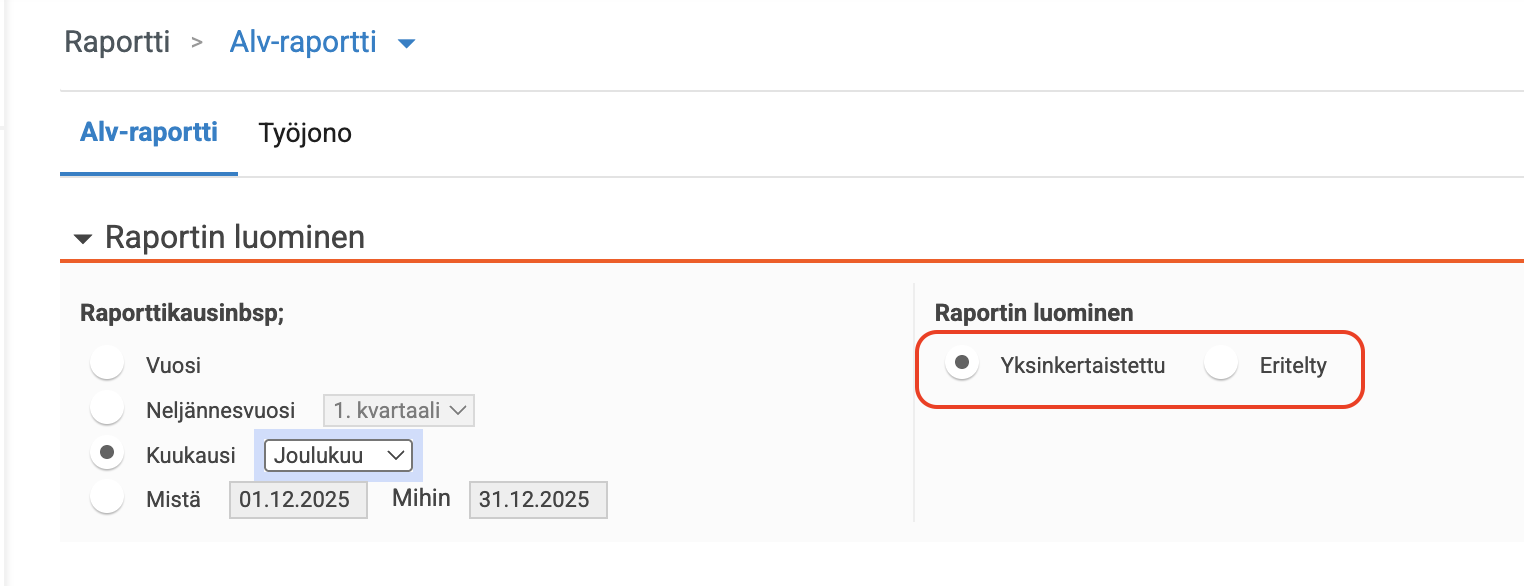The height and width of the screenshot is (586, 1524).
Task: Select the Mistä date range radio button
Action: tap(106, 498)
